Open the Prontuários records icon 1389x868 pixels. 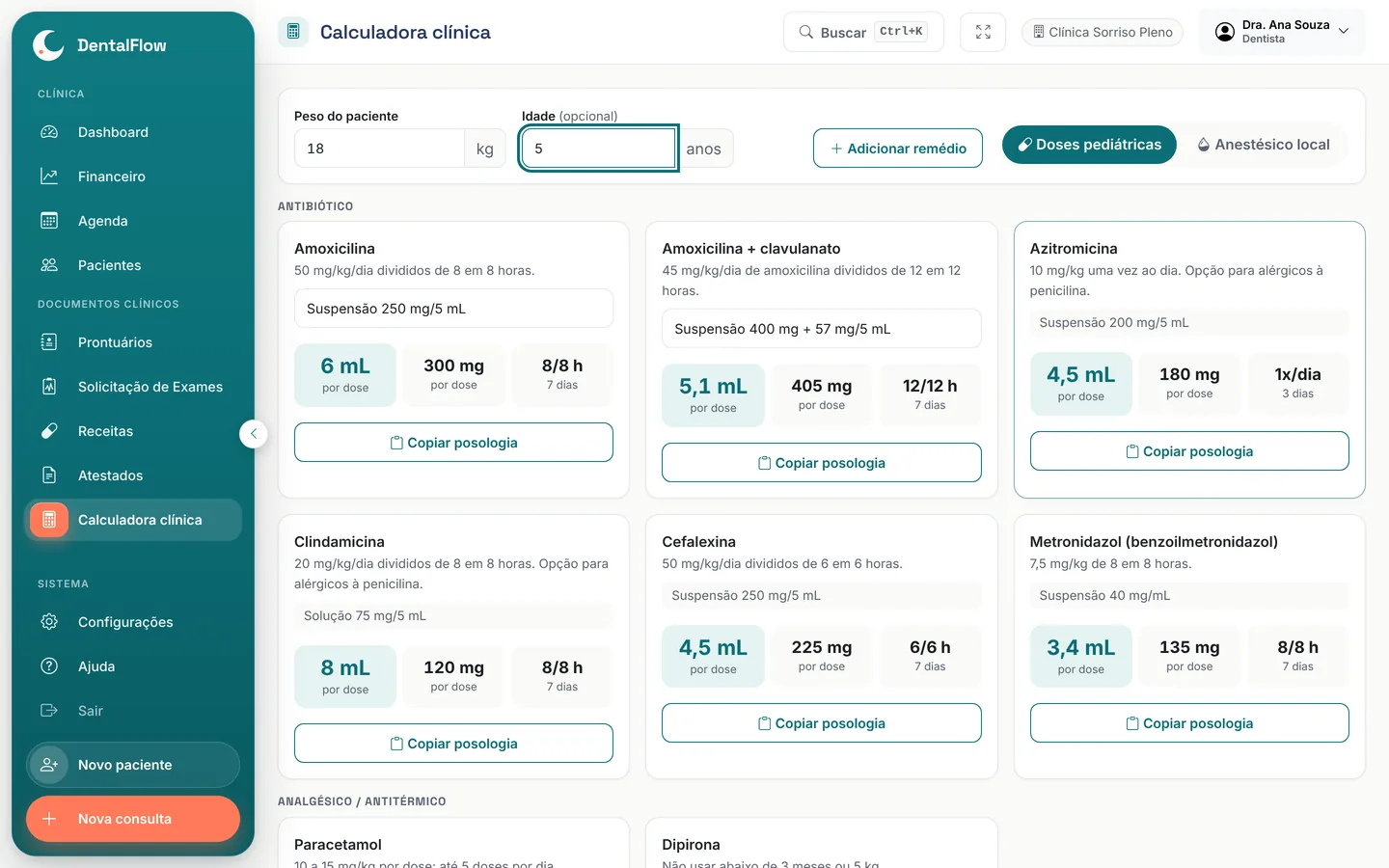[49, 342]
